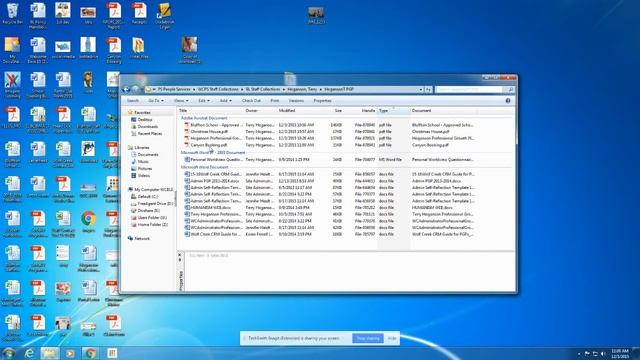Viewport: 640px width, 360px height.
Task: Go to WCPS Staff Collections in the breadcrumb
Action: (218, 89)
